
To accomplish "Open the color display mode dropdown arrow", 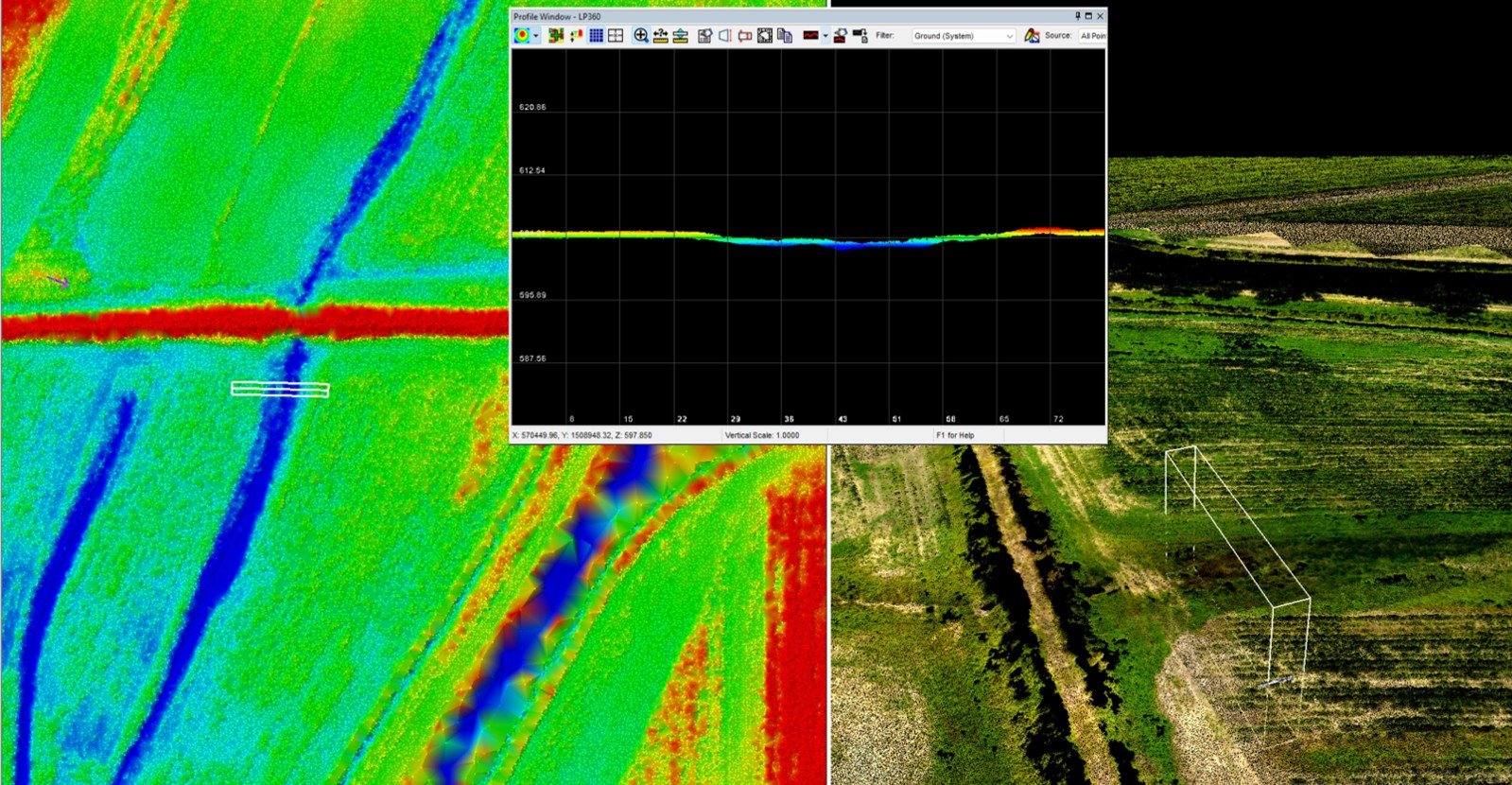I will point(536,36).
